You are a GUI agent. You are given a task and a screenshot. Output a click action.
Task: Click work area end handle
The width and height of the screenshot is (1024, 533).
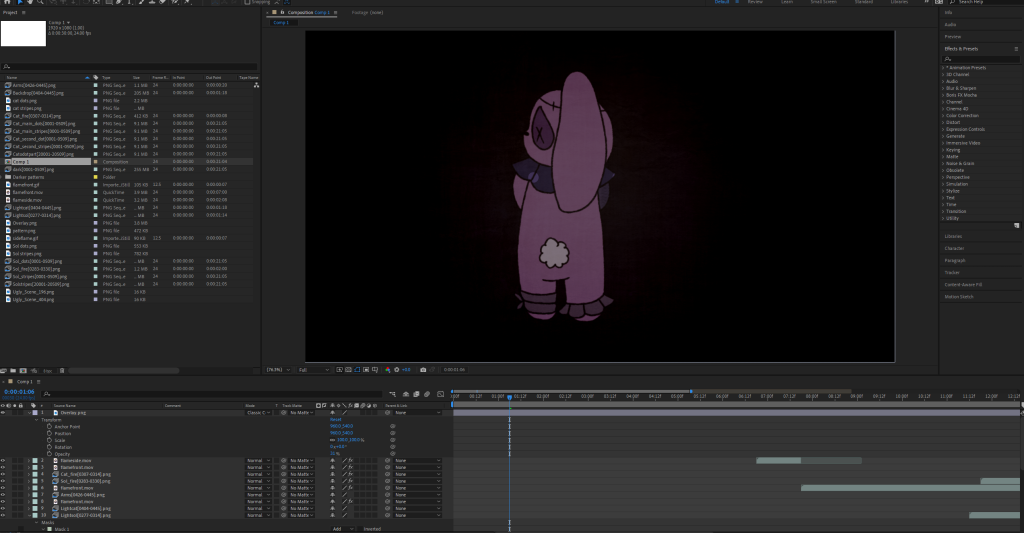click(691, 391)
